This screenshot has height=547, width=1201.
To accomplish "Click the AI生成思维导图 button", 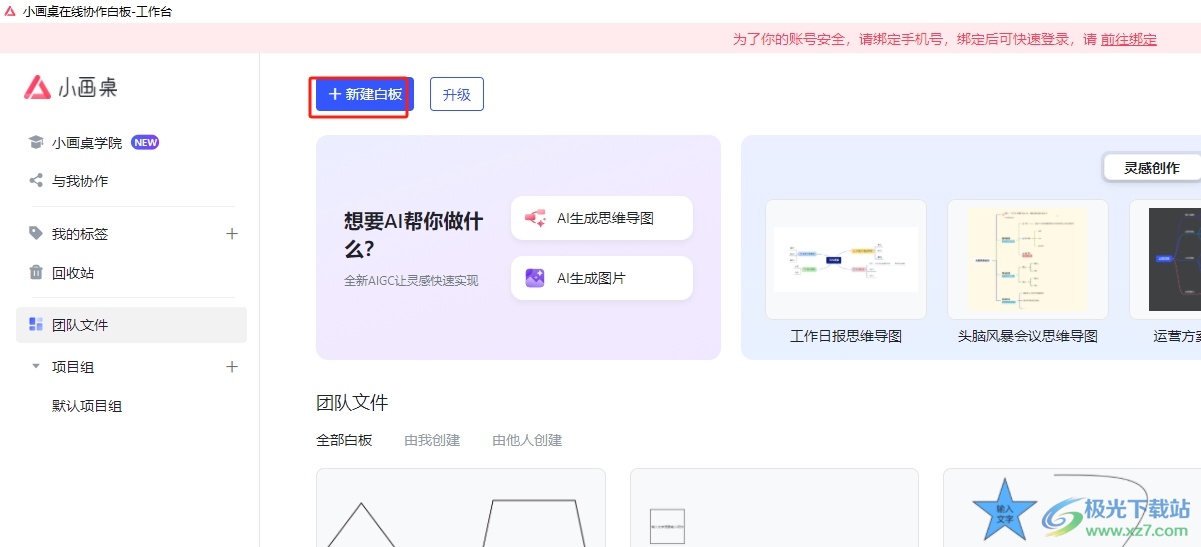I will (x=602, y=218).
